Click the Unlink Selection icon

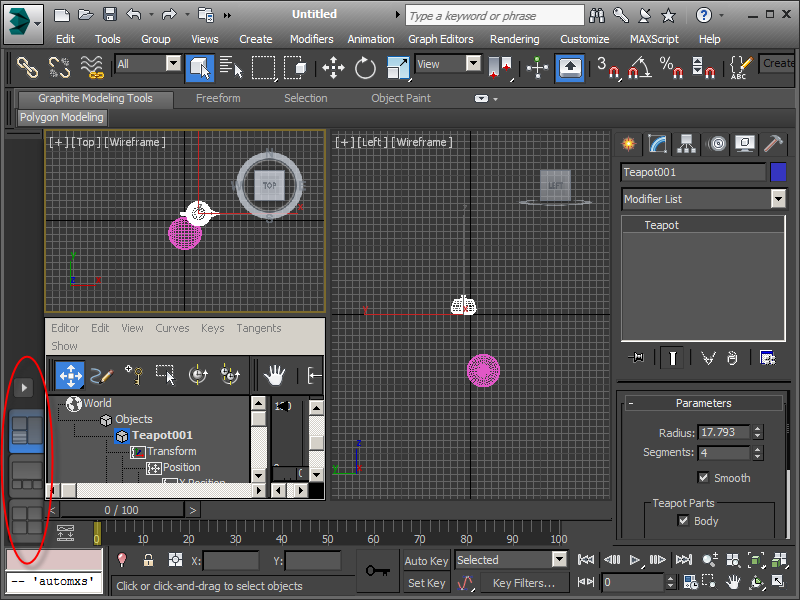59,67
